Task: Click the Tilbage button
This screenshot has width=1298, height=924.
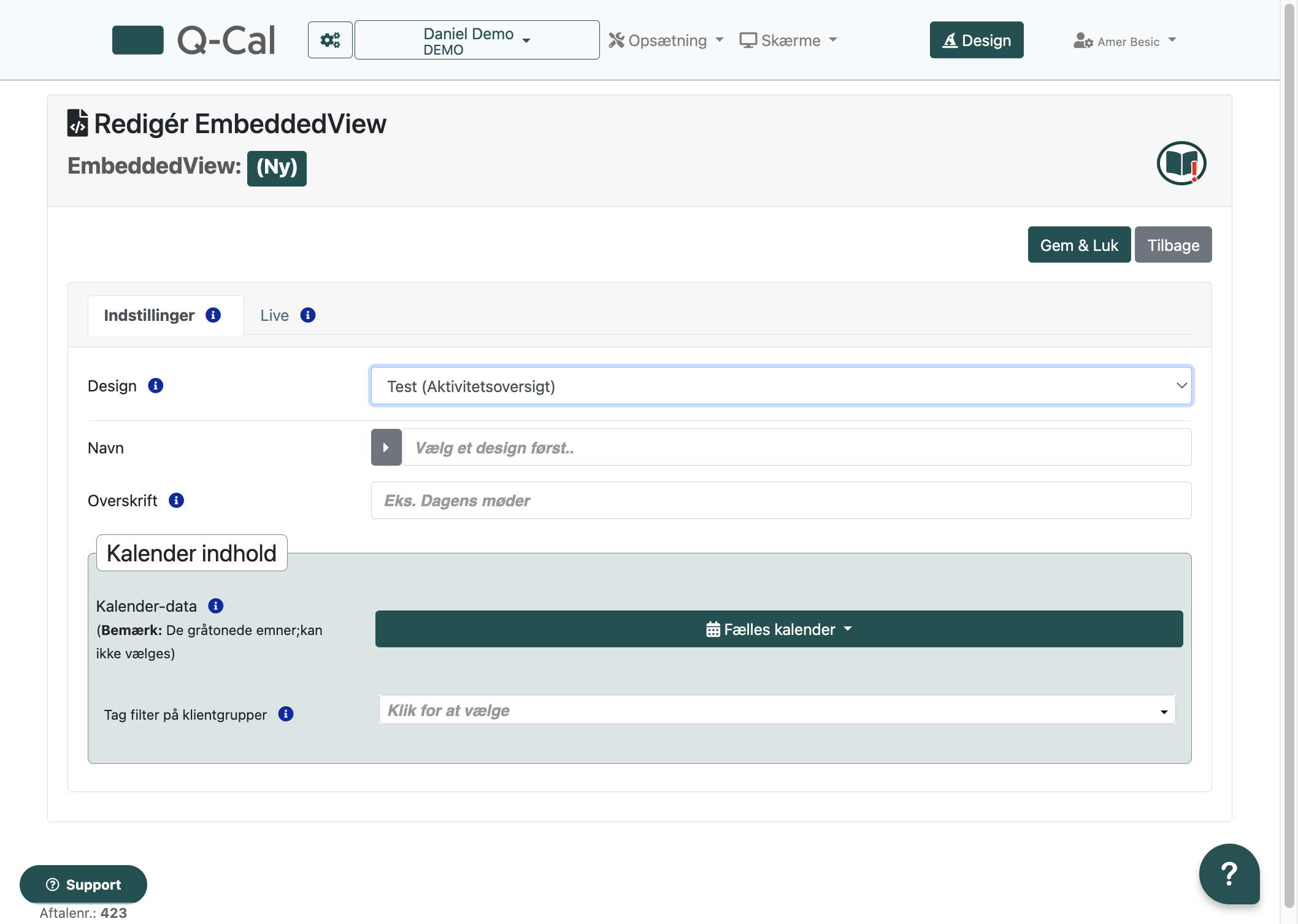Action: (1173, 245)
